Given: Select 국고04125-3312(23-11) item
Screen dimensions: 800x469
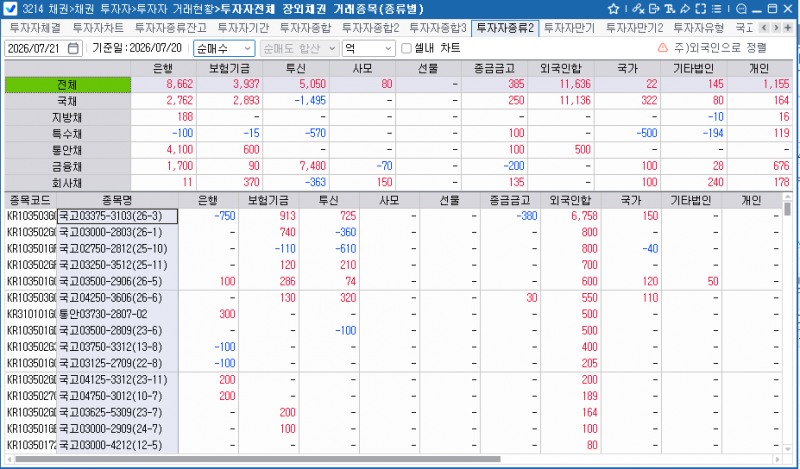Looking at the screenshot, I should click(117, 379).
